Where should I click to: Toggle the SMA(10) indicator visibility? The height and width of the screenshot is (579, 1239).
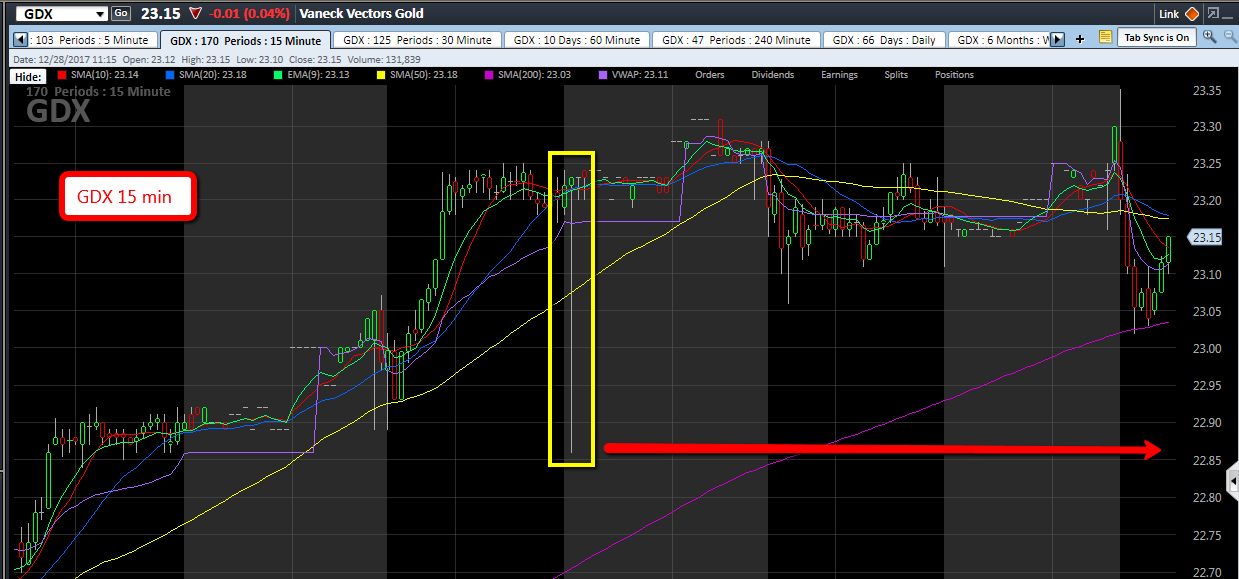pyautogui.click(x=96, y=75)
